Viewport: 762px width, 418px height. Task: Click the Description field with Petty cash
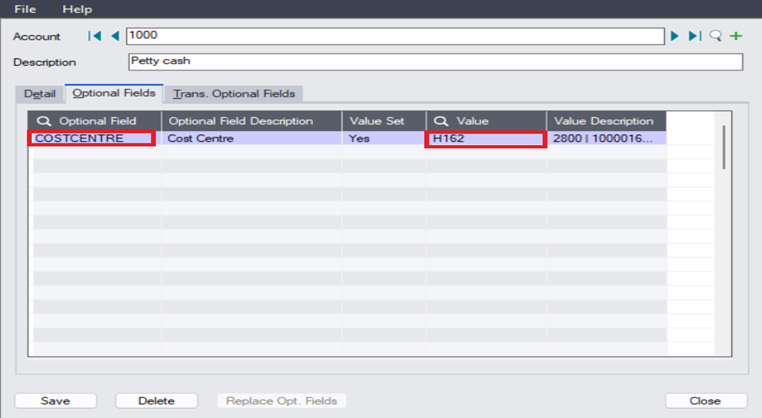tap(435, 62)
